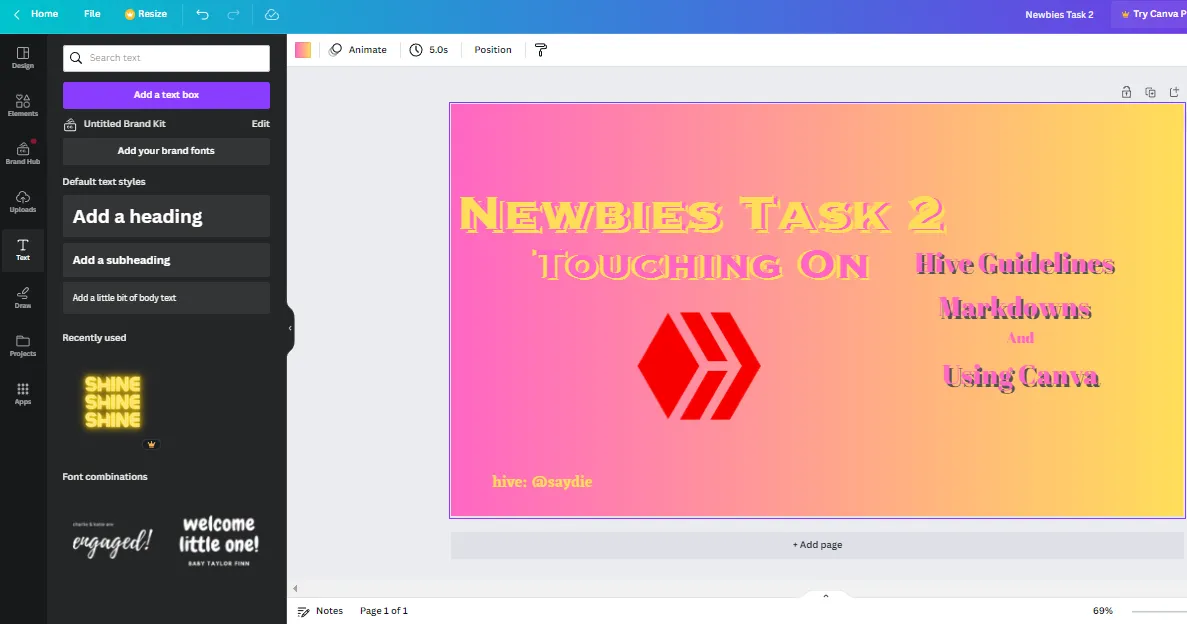Click the Brand Kit briefcase icon
The image size is (1187, 624).
click(x=70, y=124)
